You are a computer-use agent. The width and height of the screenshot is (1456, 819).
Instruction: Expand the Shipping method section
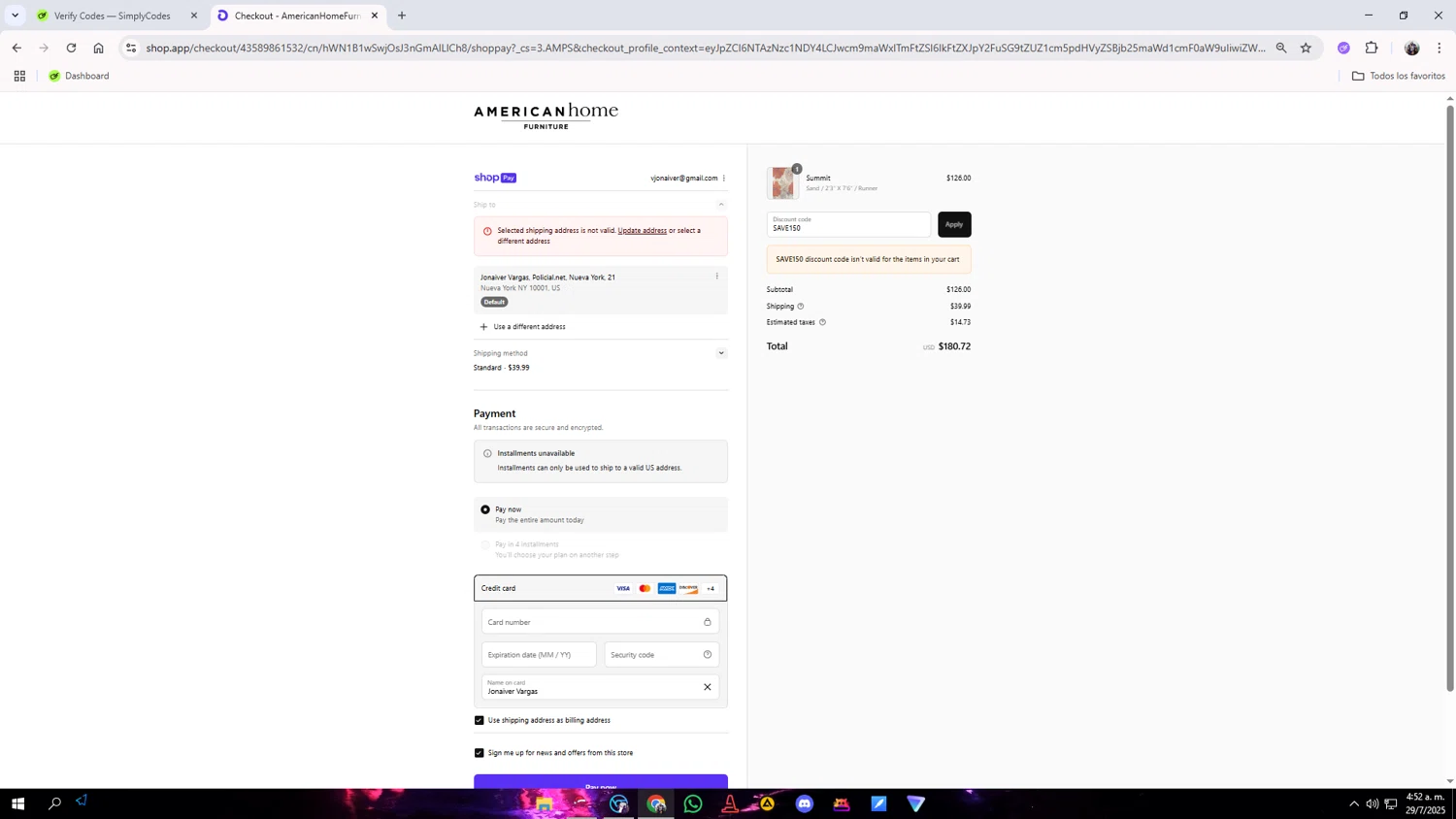721,353
